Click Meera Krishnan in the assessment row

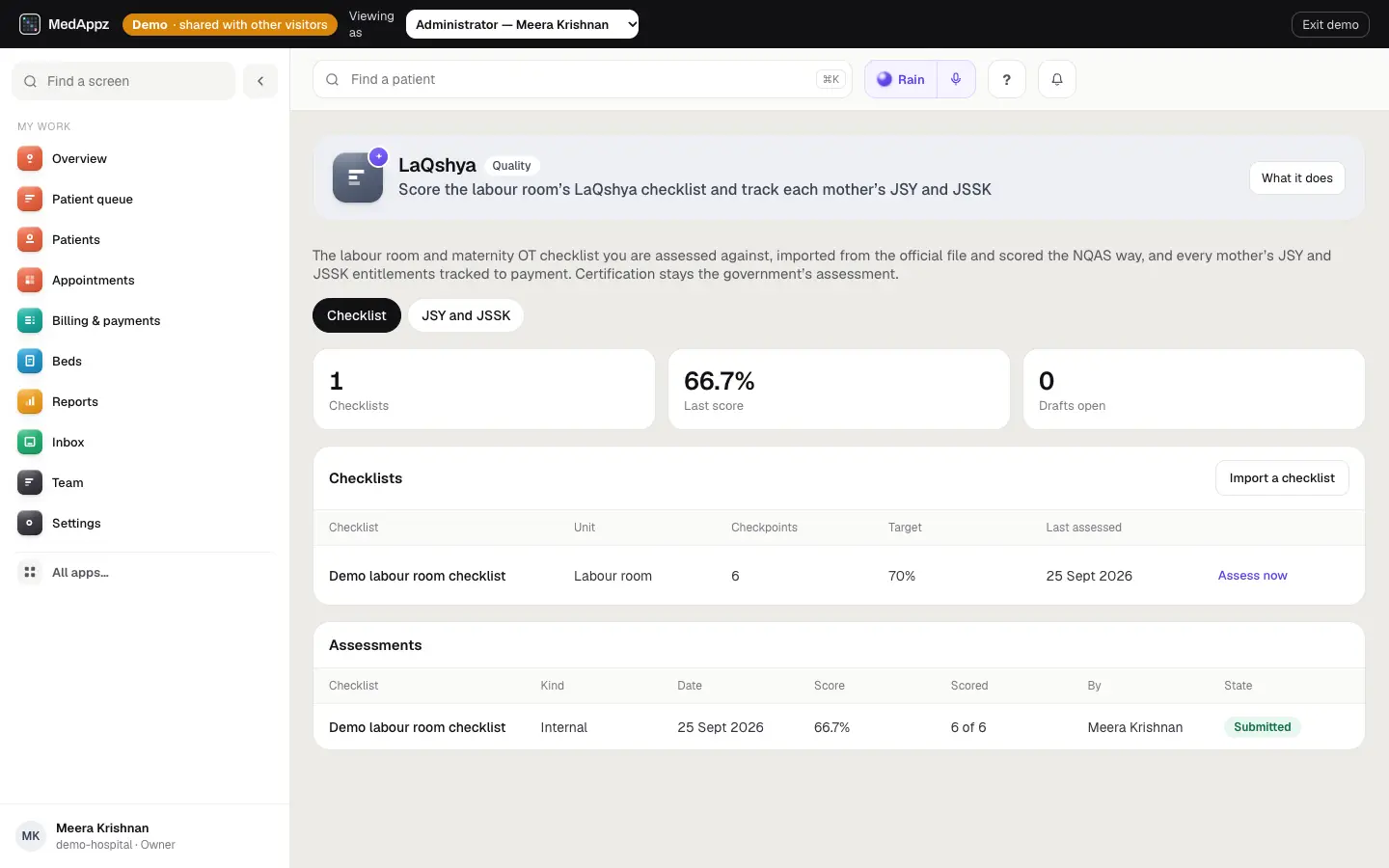click(x=1135, y=727)
